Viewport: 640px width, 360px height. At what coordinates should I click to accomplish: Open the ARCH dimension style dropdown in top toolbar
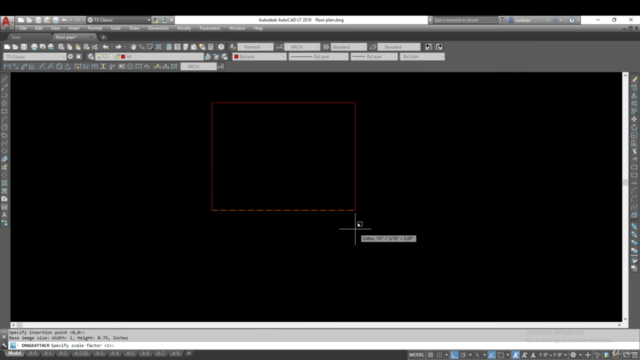[302, 47]
